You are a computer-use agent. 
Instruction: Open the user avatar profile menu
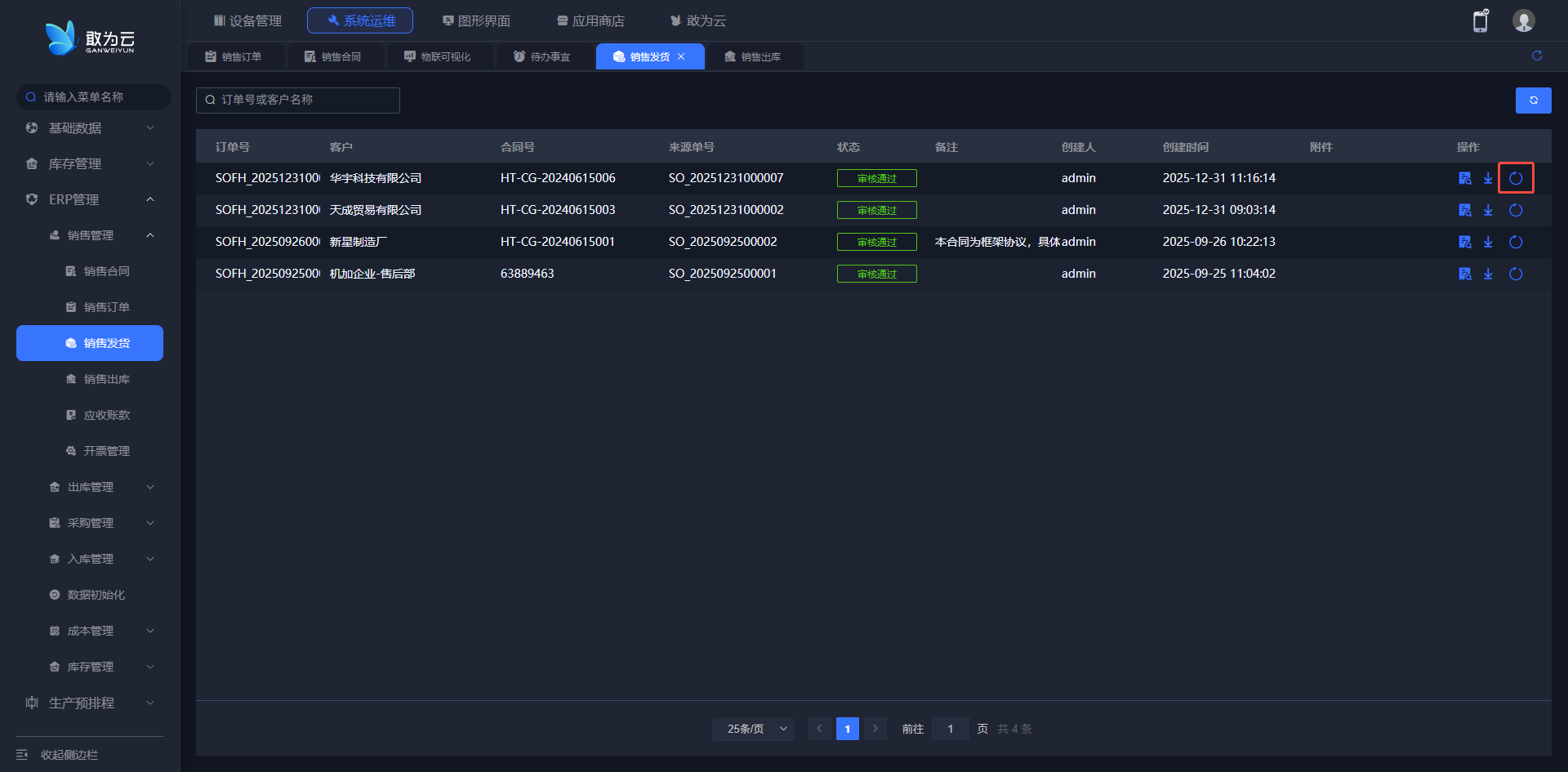point(1523,21)
